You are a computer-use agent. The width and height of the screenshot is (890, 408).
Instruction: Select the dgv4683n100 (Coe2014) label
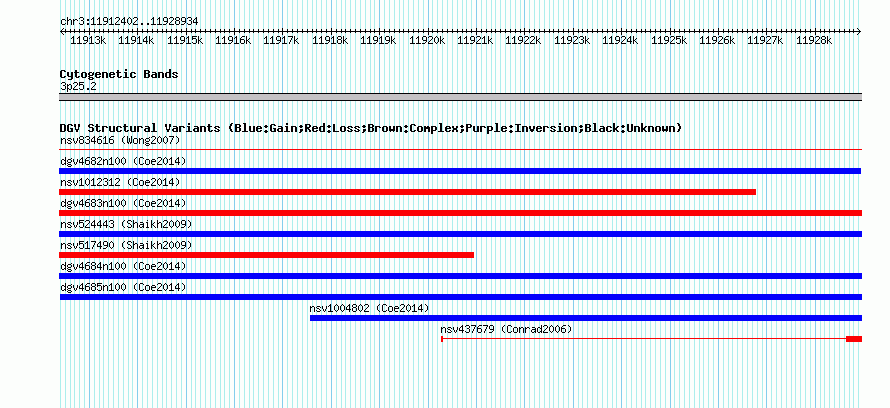click(x=123, y=203)
